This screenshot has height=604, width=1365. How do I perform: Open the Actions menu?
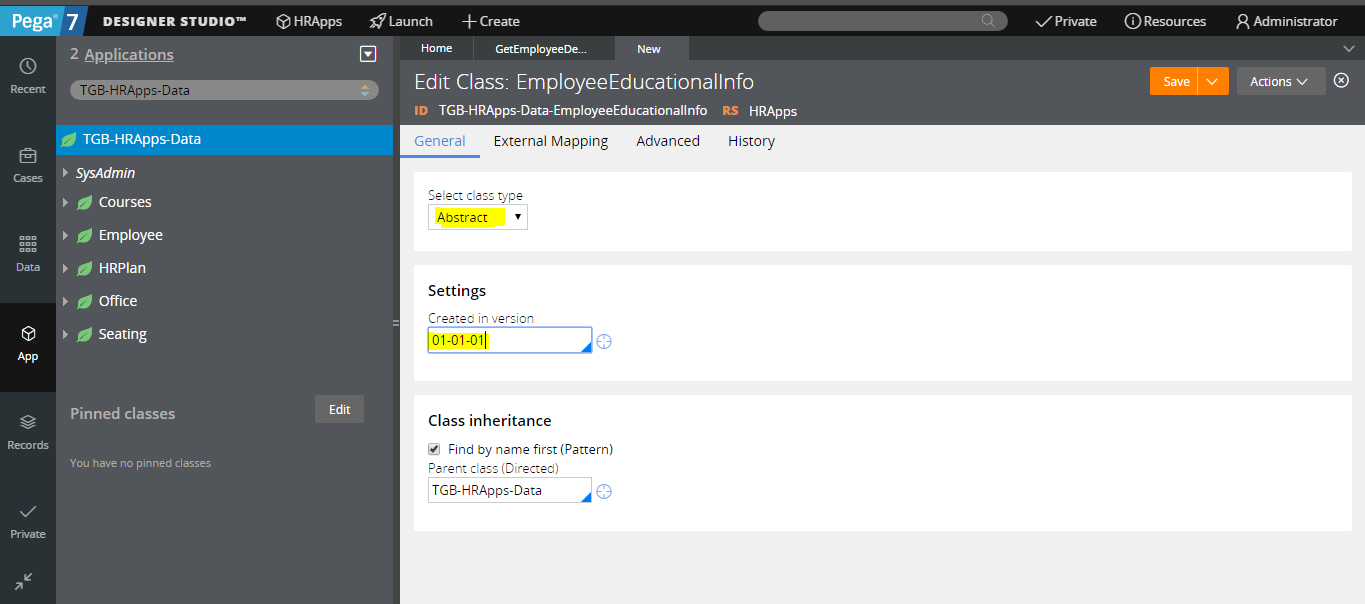tap(1281, 81)
